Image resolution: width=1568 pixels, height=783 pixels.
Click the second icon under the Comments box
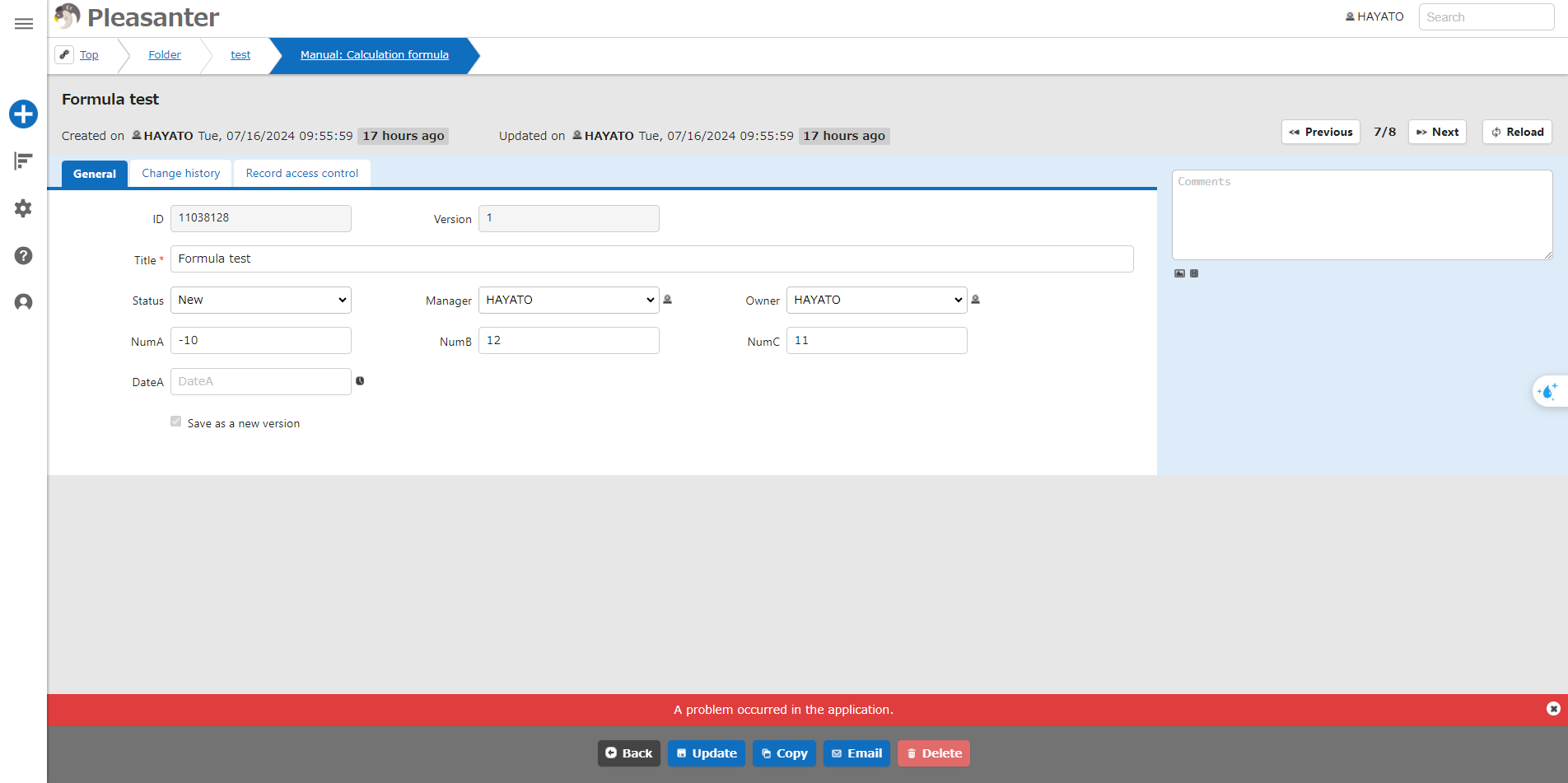click(1194, 273)
